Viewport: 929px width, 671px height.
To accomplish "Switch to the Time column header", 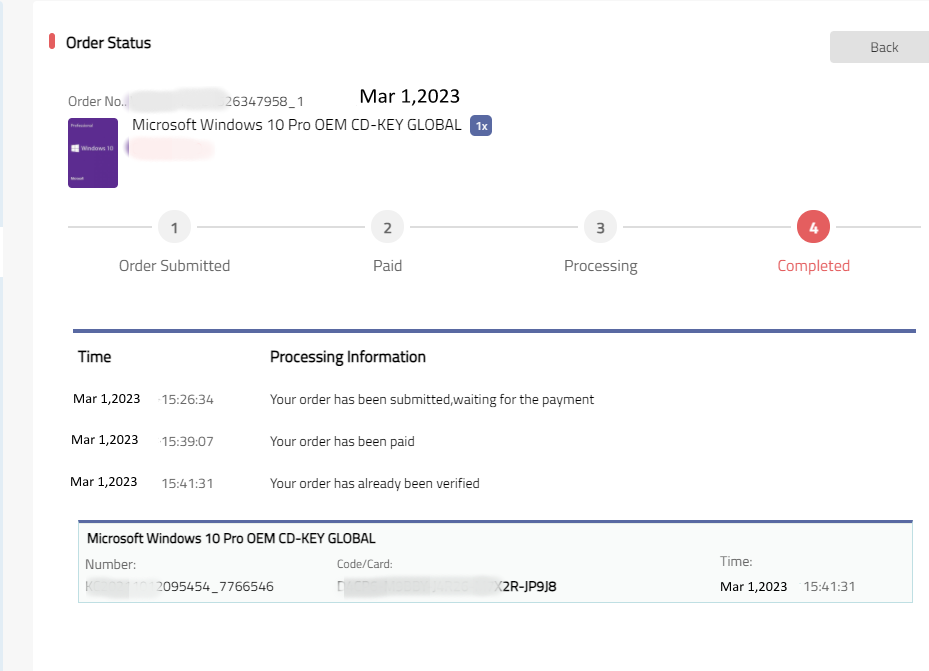I will (x=94, y=356).
